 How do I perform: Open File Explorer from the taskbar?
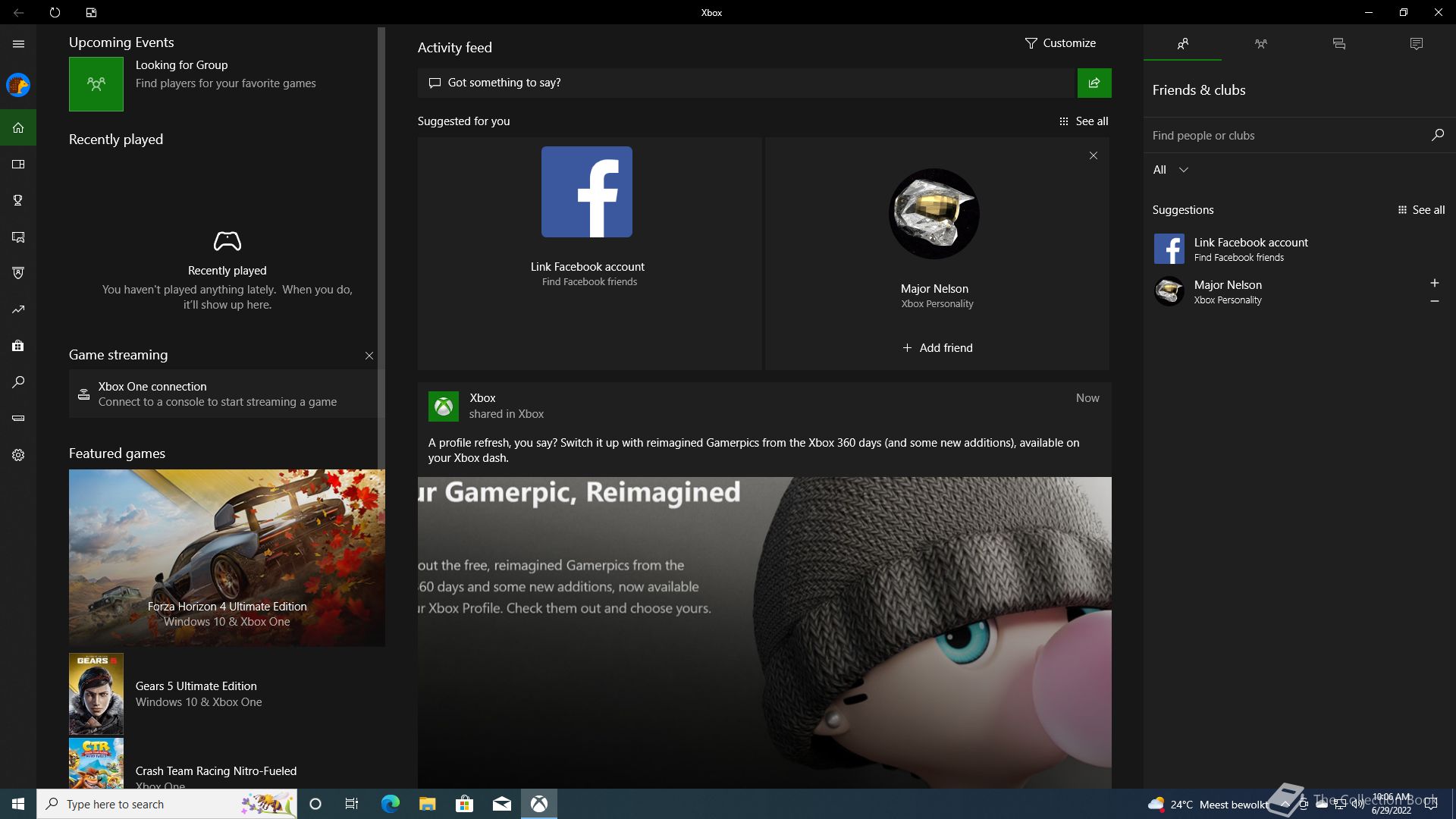427,804
